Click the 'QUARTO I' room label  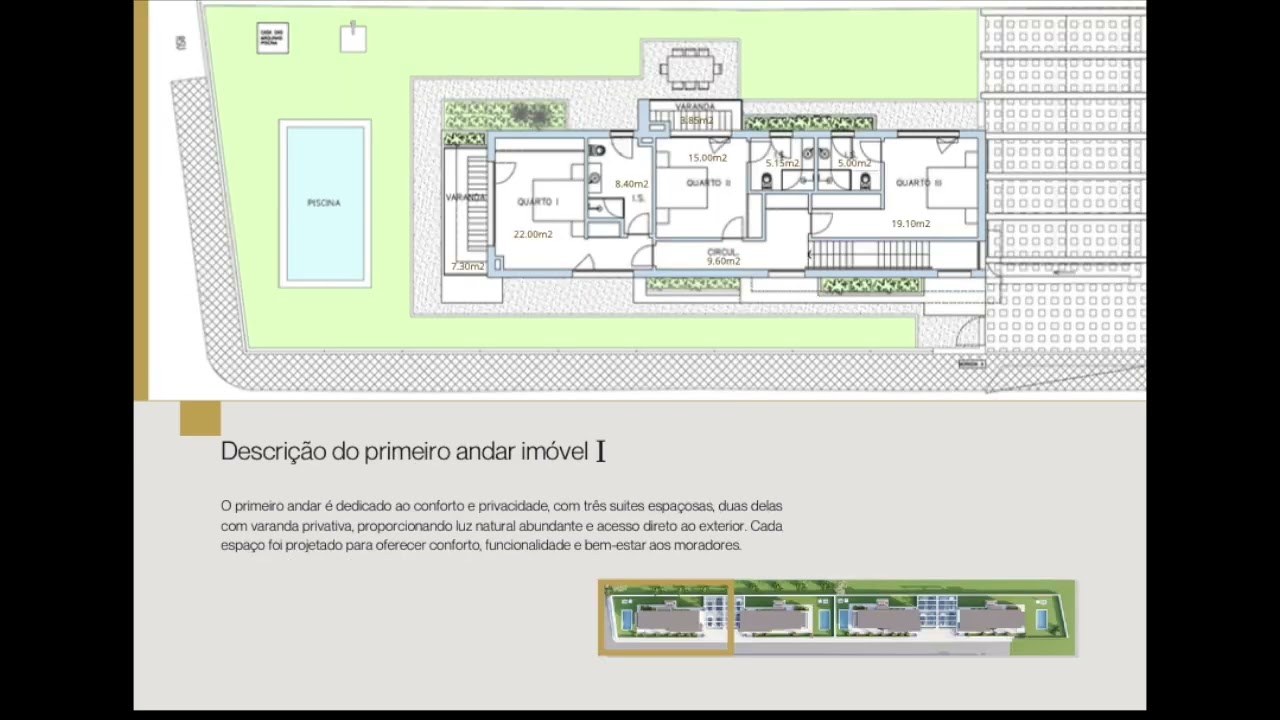pos(537,202)
